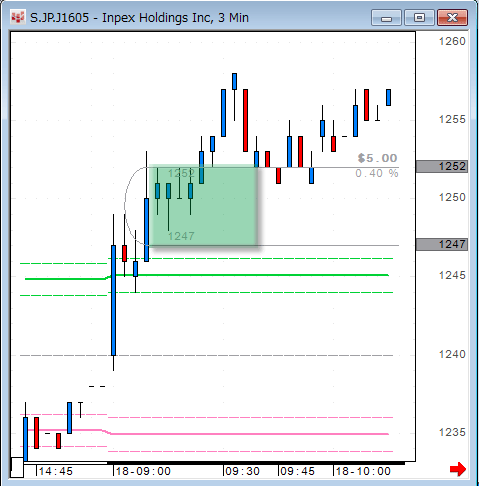Viewport: 479px width, 486px height.
Task: Click the 09:30 time axis label
Action: point(242,471)
